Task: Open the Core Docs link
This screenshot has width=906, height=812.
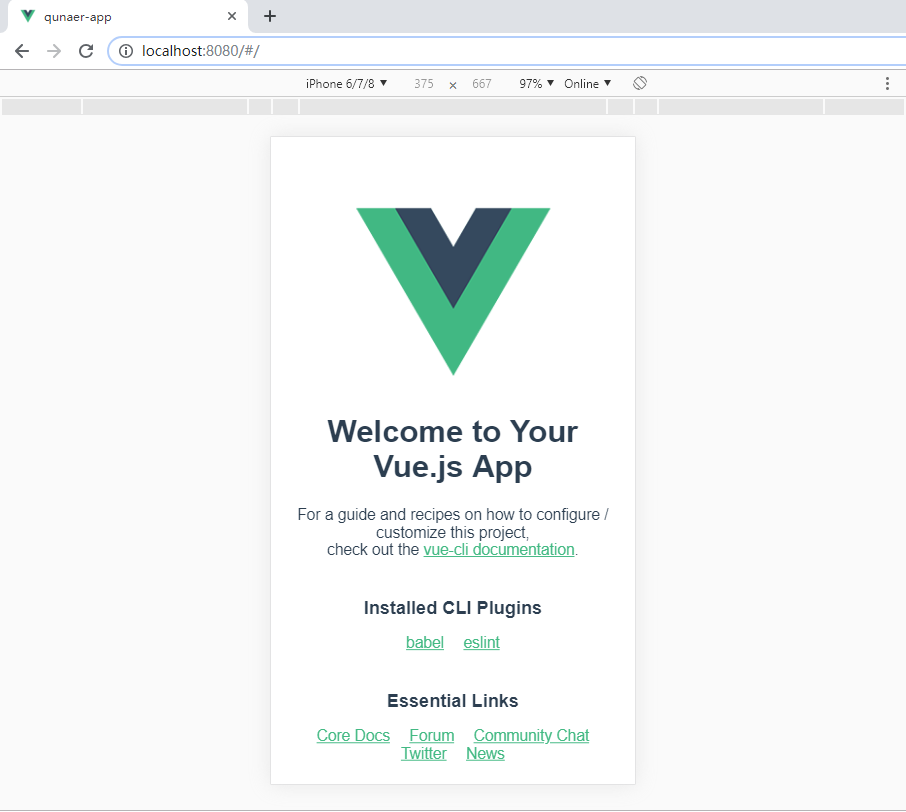Action: click(353, 736)
